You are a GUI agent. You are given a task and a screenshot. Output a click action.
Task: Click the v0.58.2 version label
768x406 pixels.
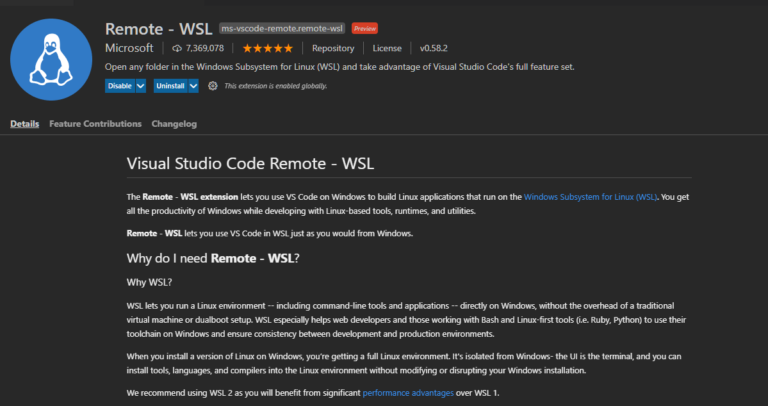[x=433, y=48]
